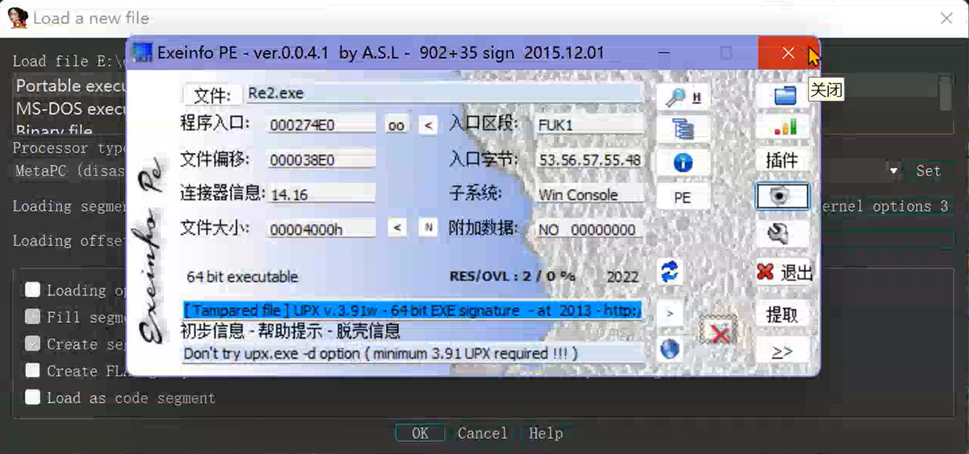This screenshot has width=969, height=454.
Task: Click the subsystem field Win Console
Action: click(x=590, y=195)
